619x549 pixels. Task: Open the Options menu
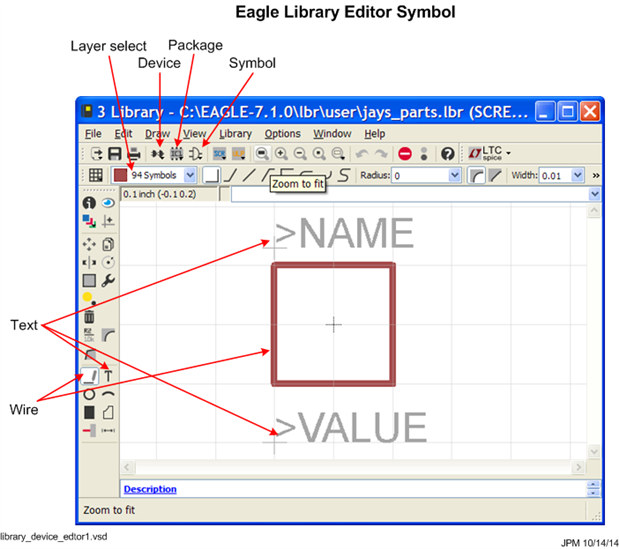click(282, 134)
